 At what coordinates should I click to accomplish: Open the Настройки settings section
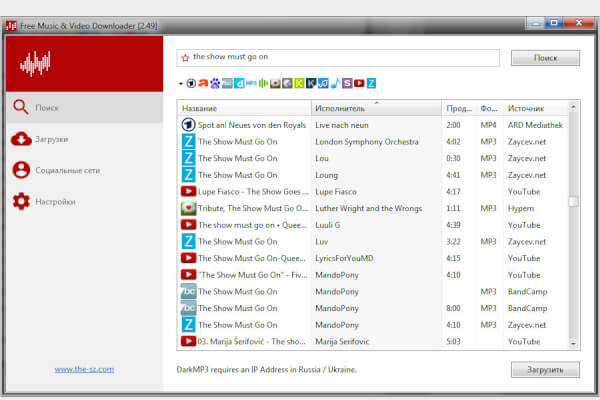pos(85,201)
